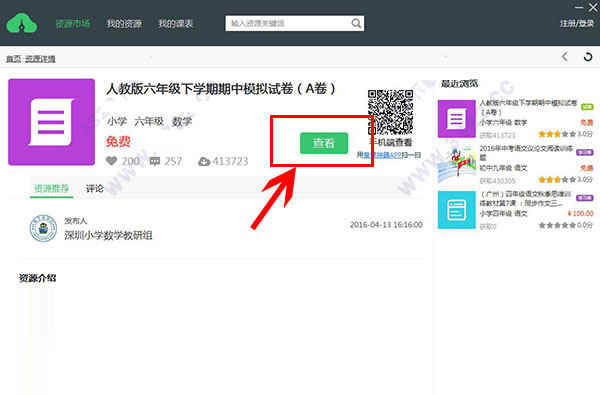
Task: Click the publisher round avatar
Action: pos(43,228)
